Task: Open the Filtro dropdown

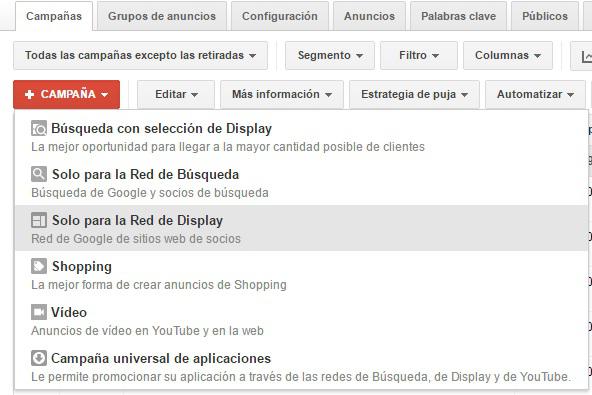Action: point(419,56)
